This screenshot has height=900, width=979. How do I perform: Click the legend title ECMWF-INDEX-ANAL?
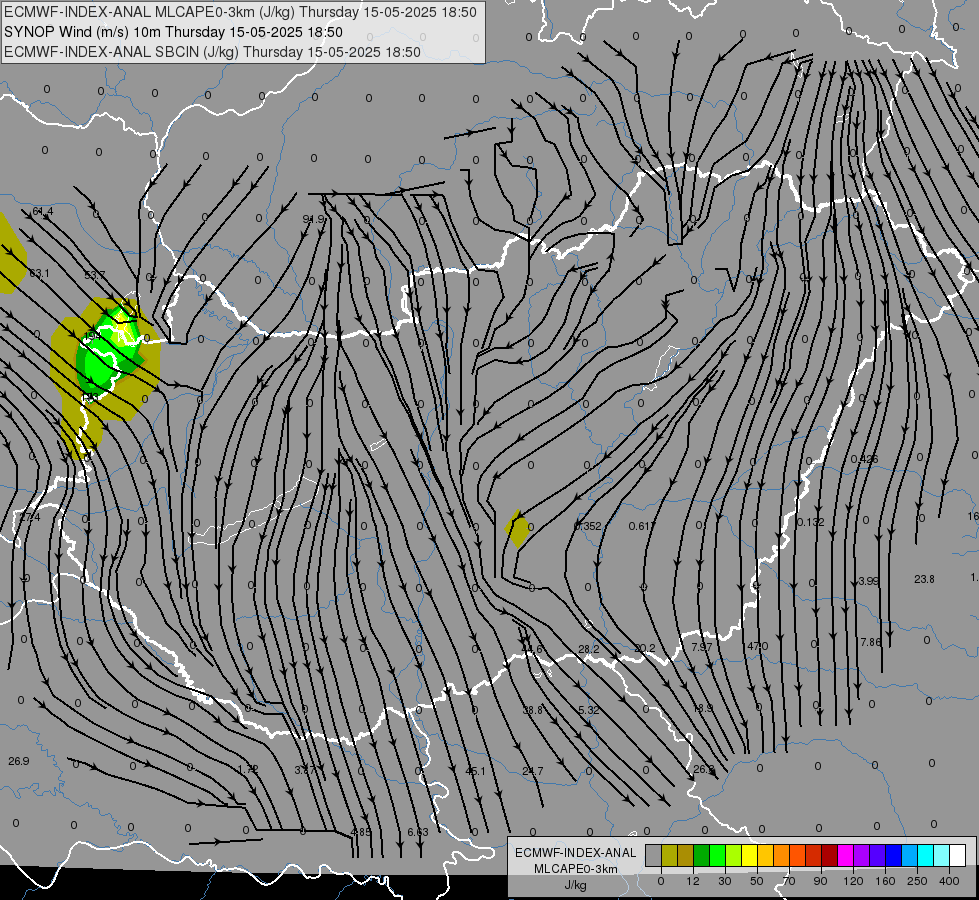point(576,853)
